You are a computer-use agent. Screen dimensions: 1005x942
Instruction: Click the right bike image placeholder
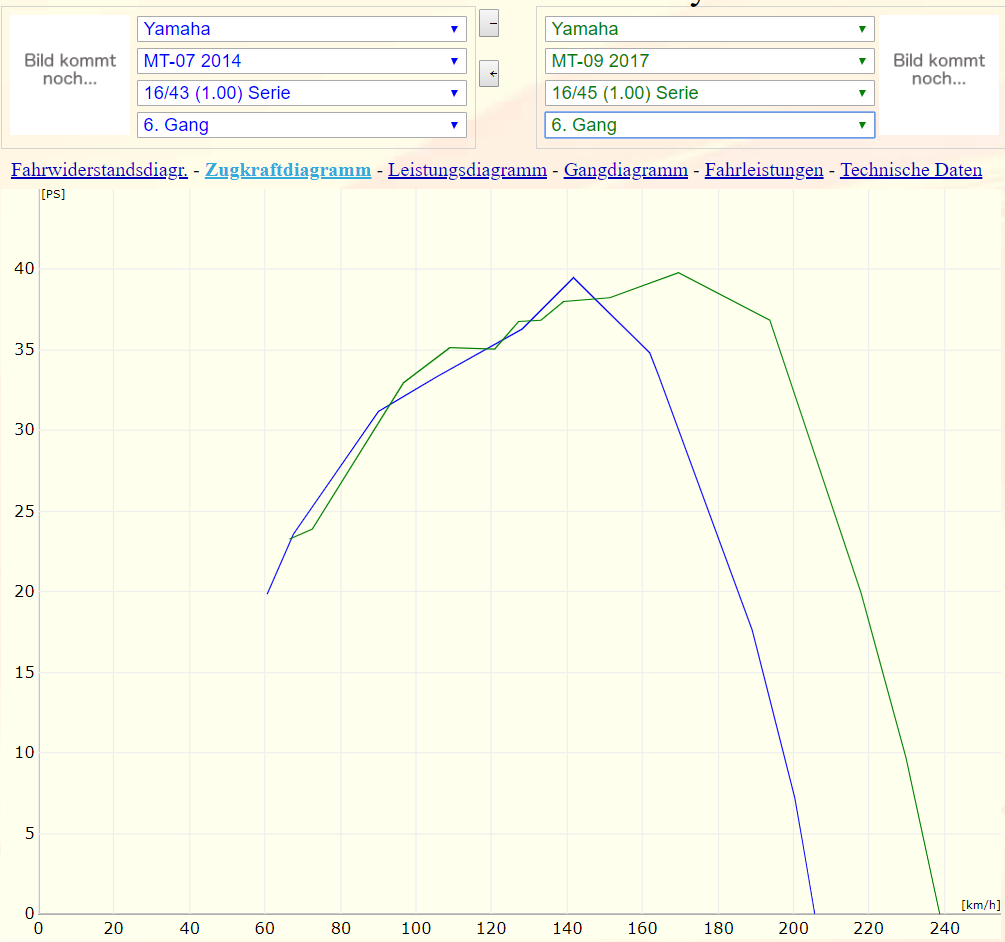[x=939, y=70]
